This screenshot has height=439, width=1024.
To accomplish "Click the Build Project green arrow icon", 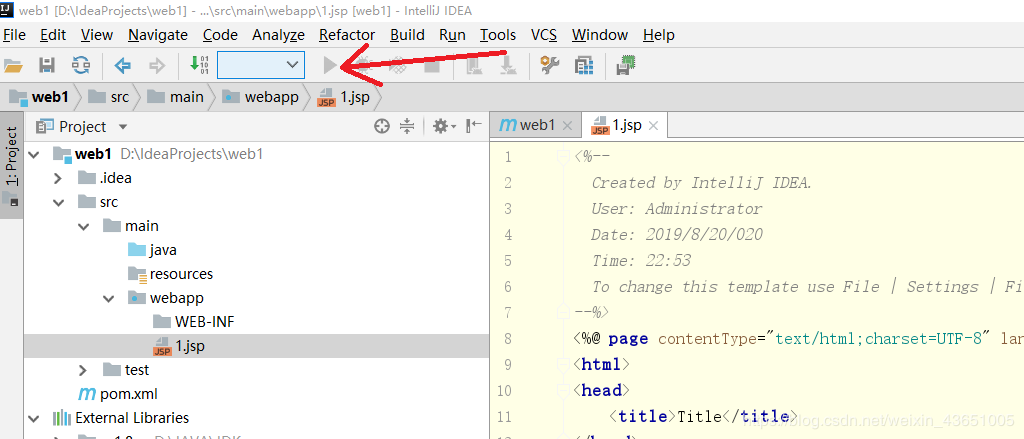I will pos(199,64).
